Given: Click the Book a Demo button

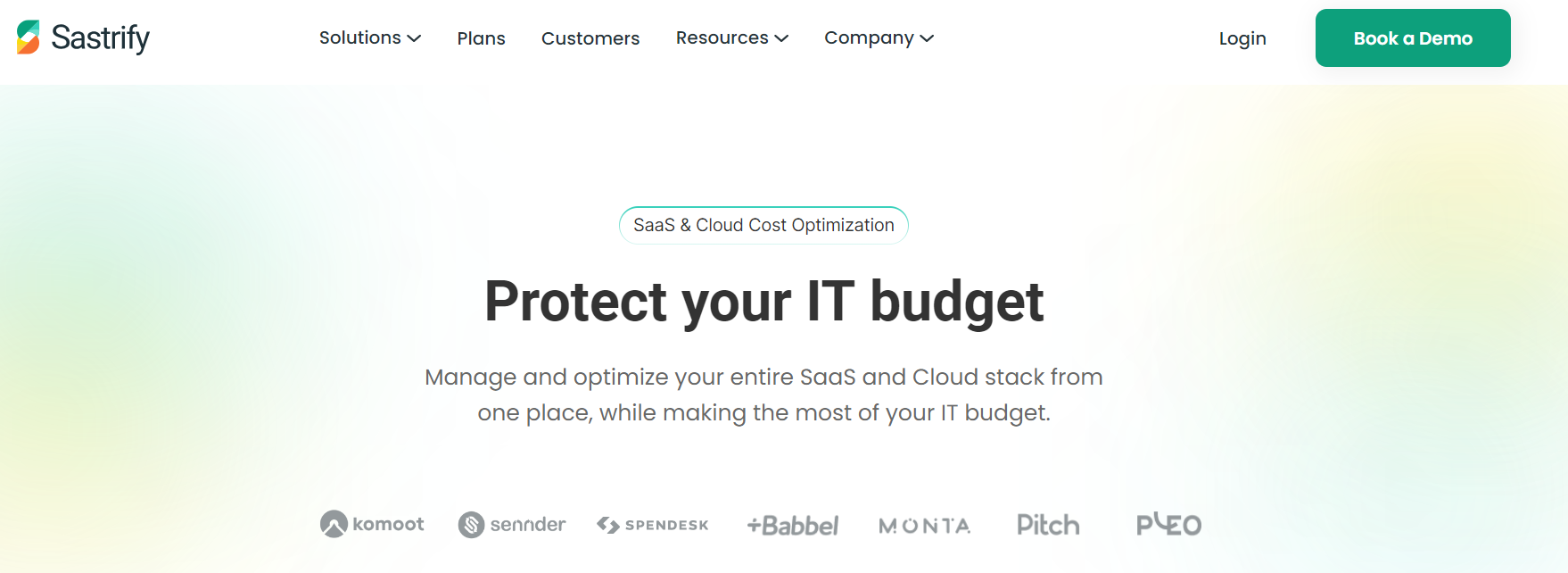Looking at the screenshot, I should pos(1412,37).
